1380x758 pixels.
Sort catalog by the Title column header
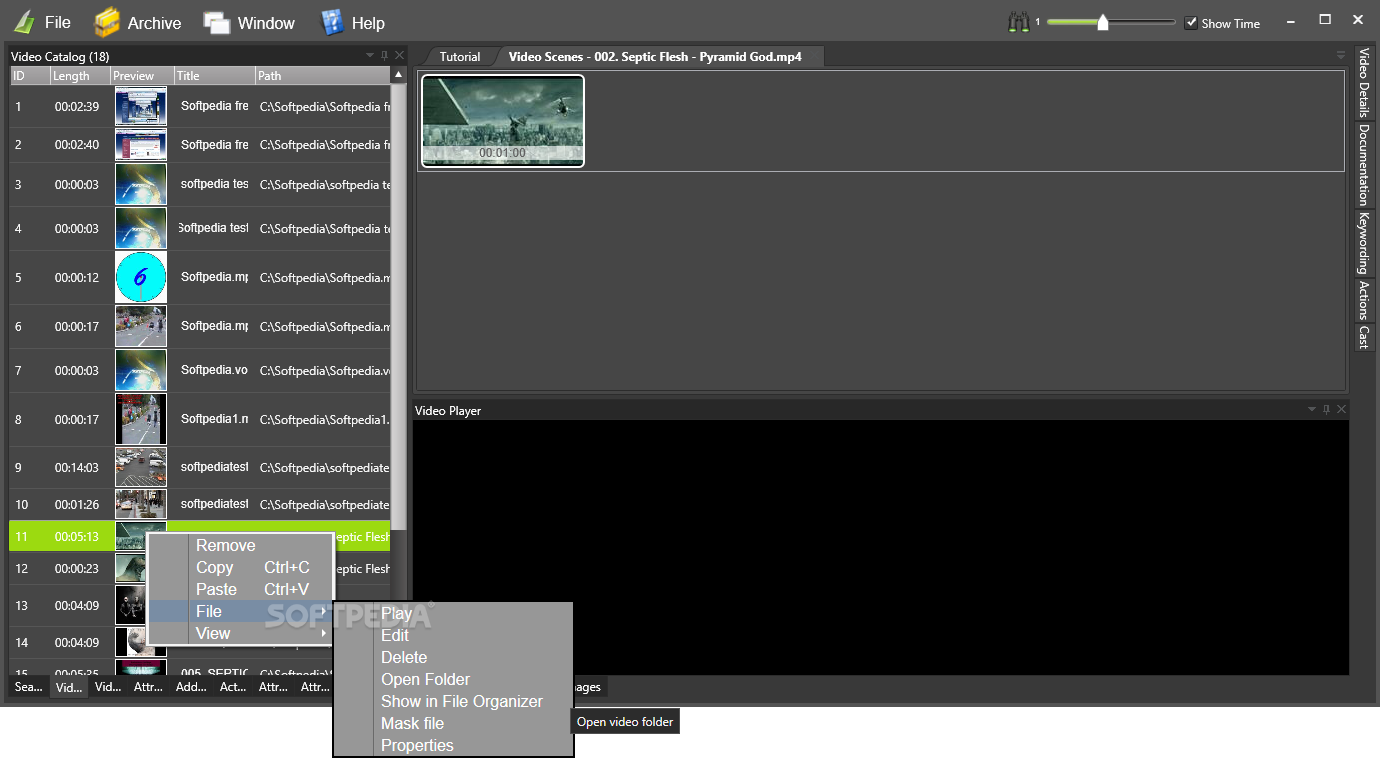[214, 75]
